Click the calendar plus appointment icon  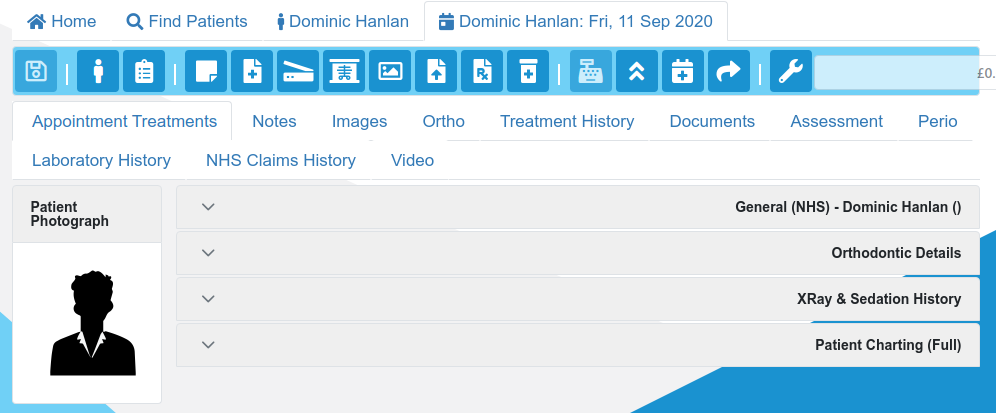(x=683, y=71)
